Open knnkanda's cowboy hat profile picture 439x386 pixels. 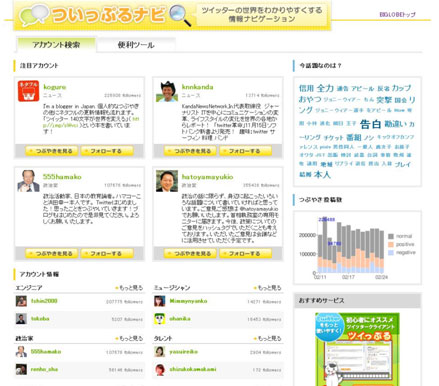(x=167, y=91)
